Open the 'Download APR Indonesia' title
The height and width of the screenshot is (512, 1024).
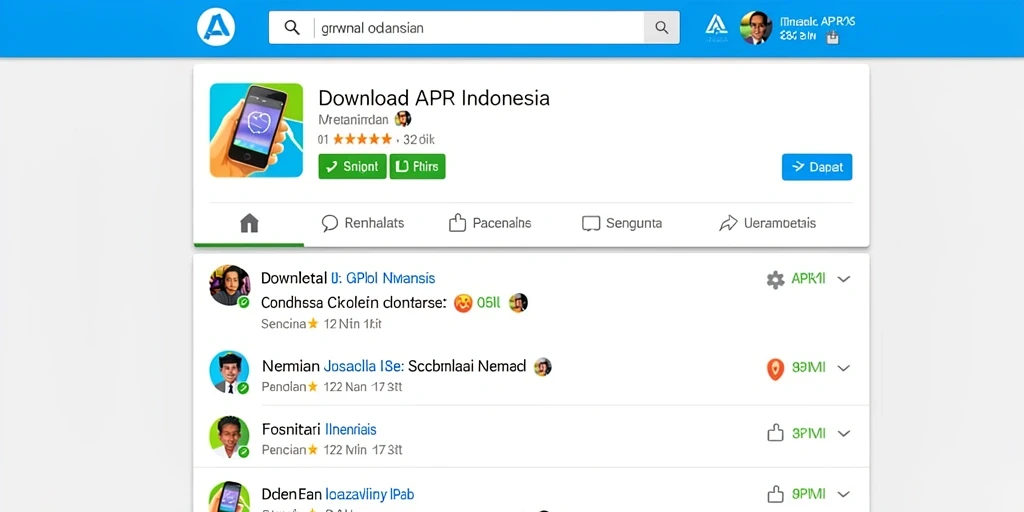[x=434, y=99]
